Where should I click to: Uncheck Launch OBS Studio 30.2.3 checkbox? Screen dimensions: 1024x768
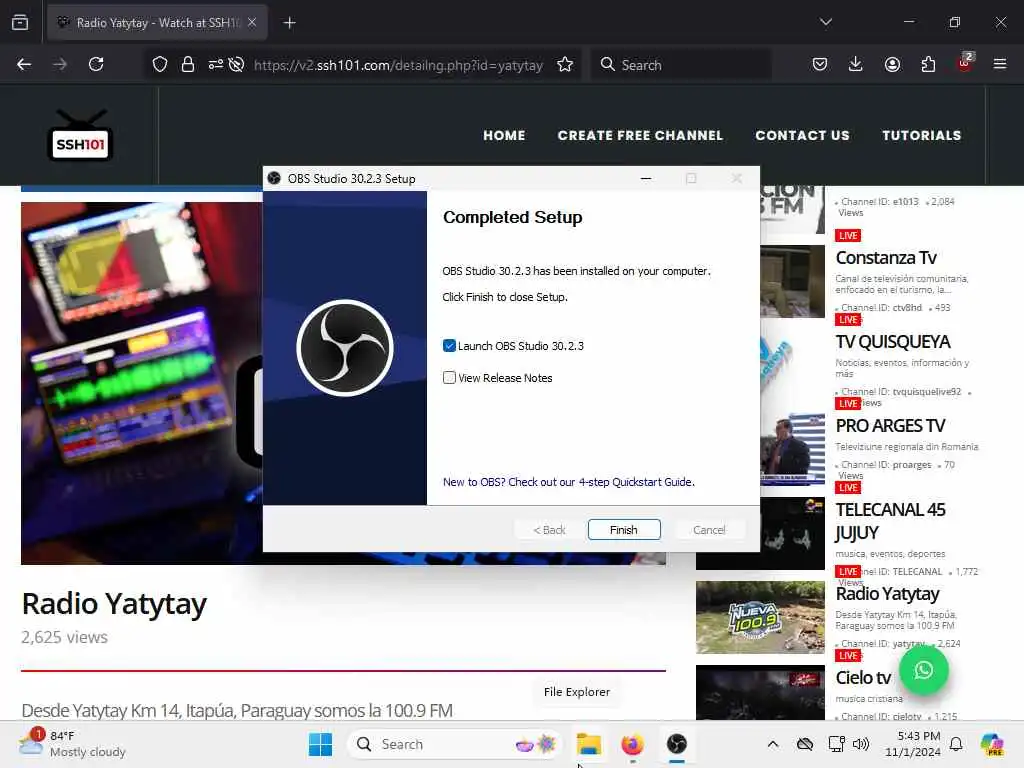[x=449, y=345]
